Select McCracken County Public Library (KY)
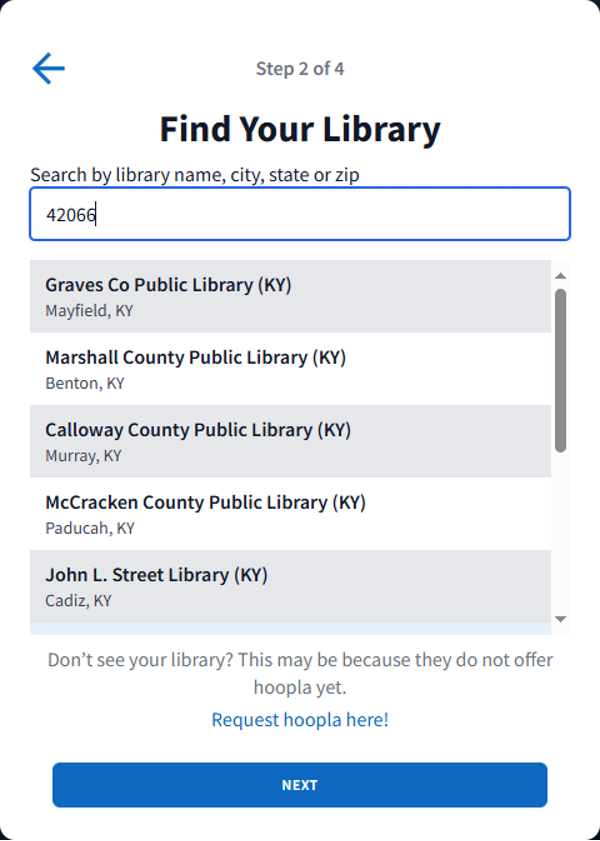 [290, 514]
